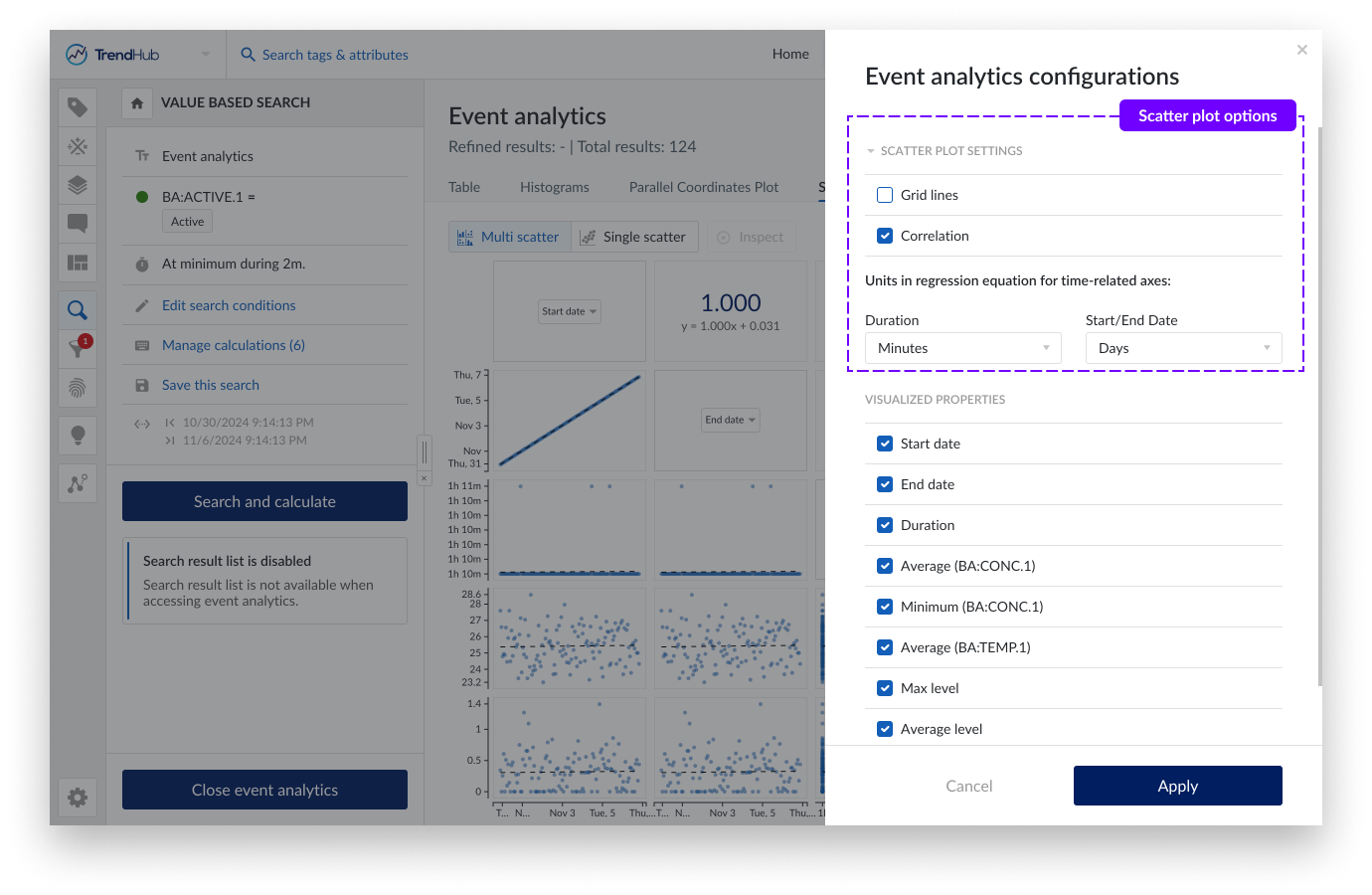
Task: Open the Start/End Date dropdown showing Days
Action: click(x=1183, y=348)
